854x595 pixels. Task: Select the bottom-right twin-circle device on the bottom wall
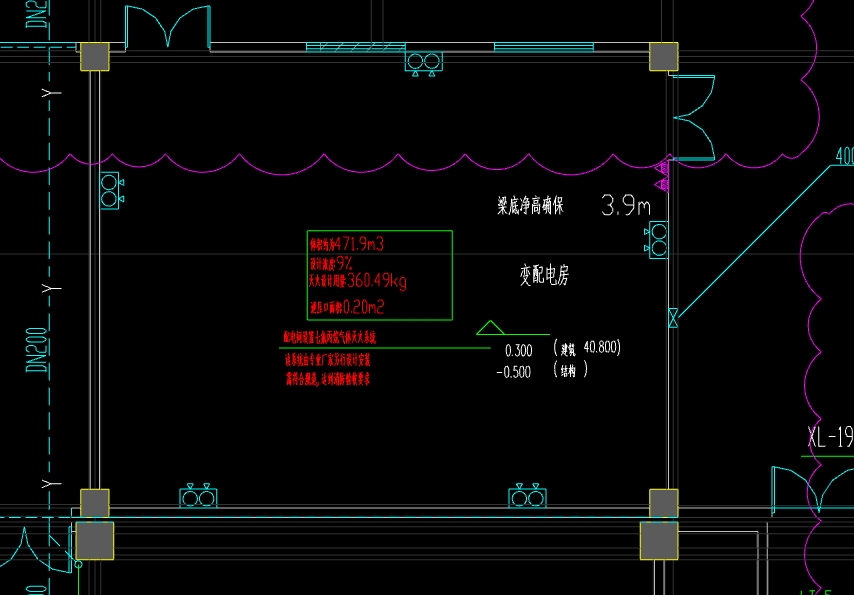527,496
